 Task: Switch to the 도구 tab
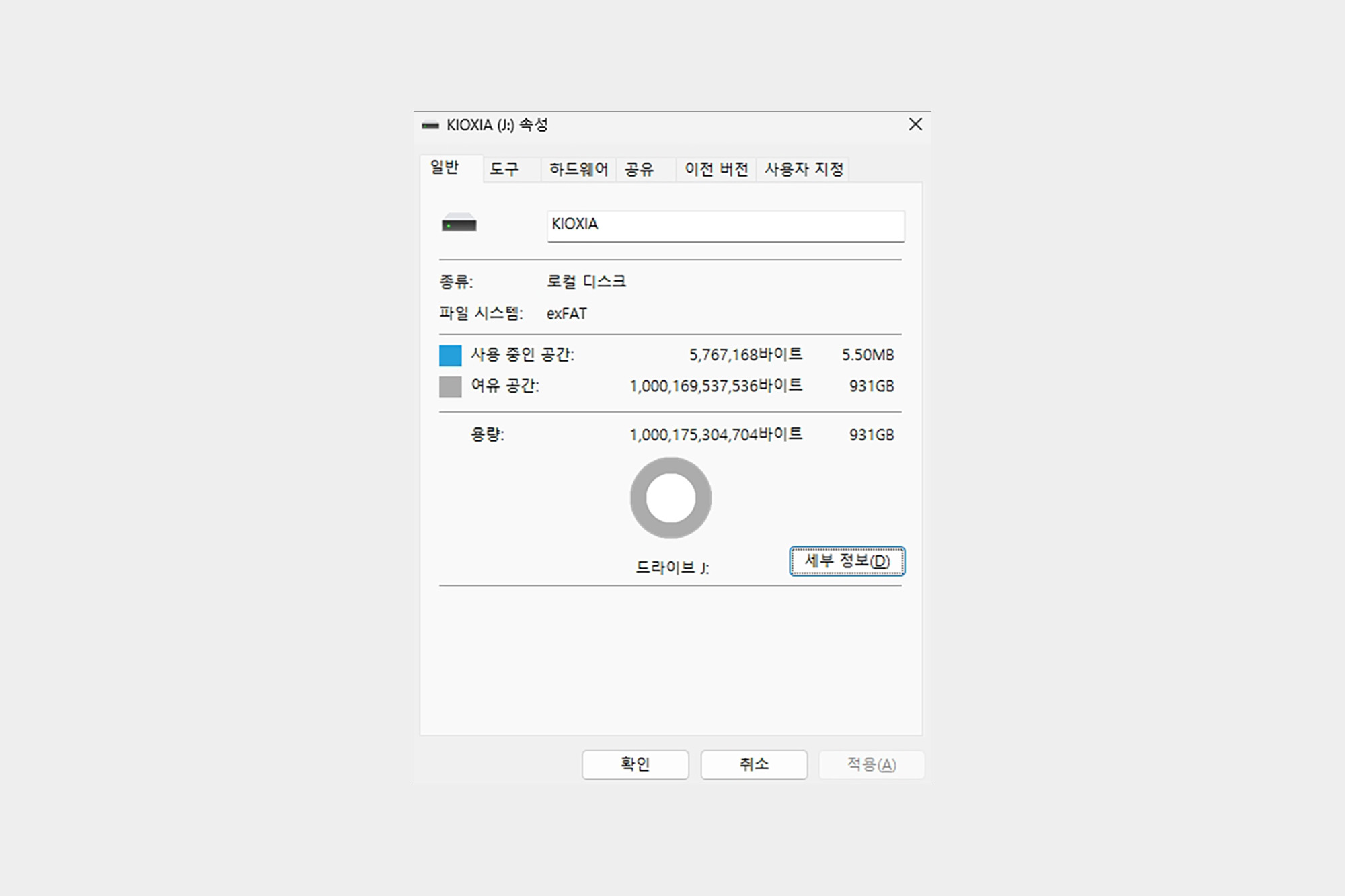point(504,169)
